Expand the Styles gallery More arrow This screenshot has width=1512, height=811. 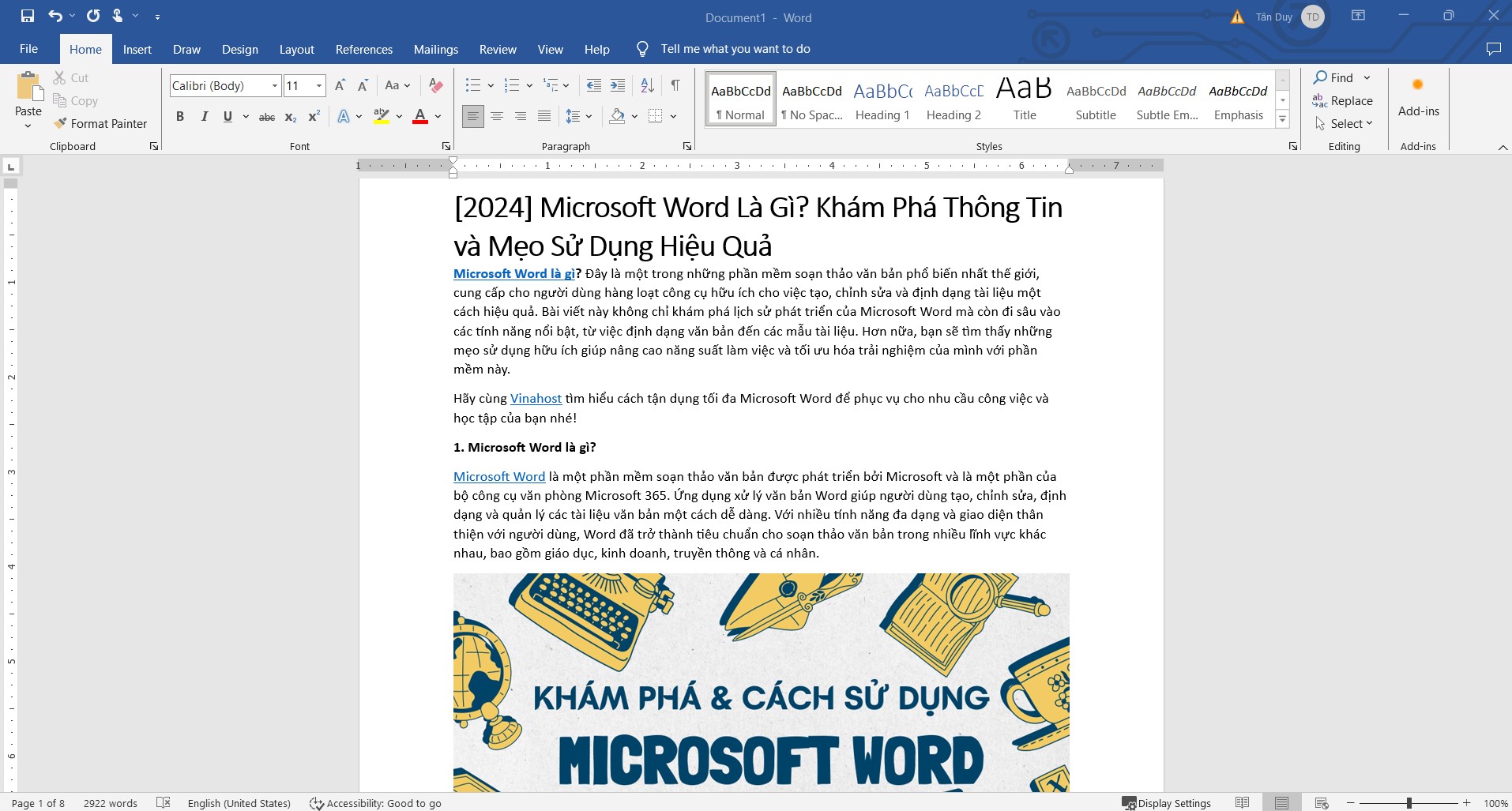(1283, 119)
